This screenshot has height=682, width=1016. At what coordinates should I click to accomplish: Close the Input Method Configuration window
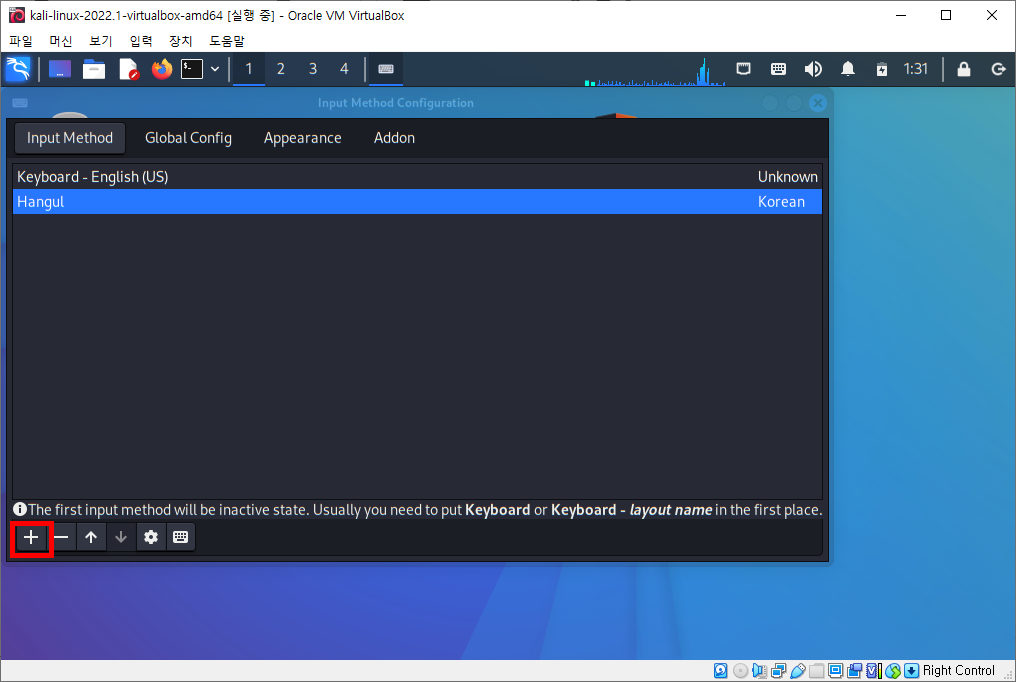point(818,103)
